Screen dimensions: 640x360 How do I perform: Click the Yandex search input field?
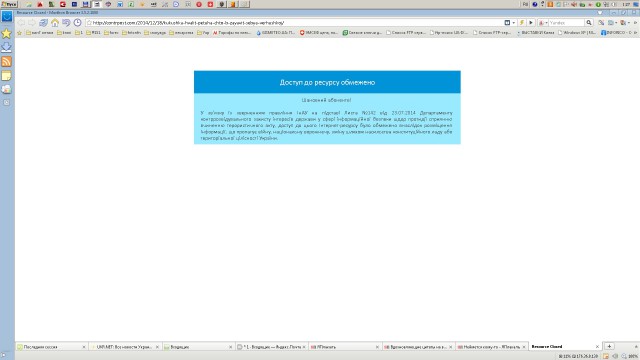click(567, 23)
